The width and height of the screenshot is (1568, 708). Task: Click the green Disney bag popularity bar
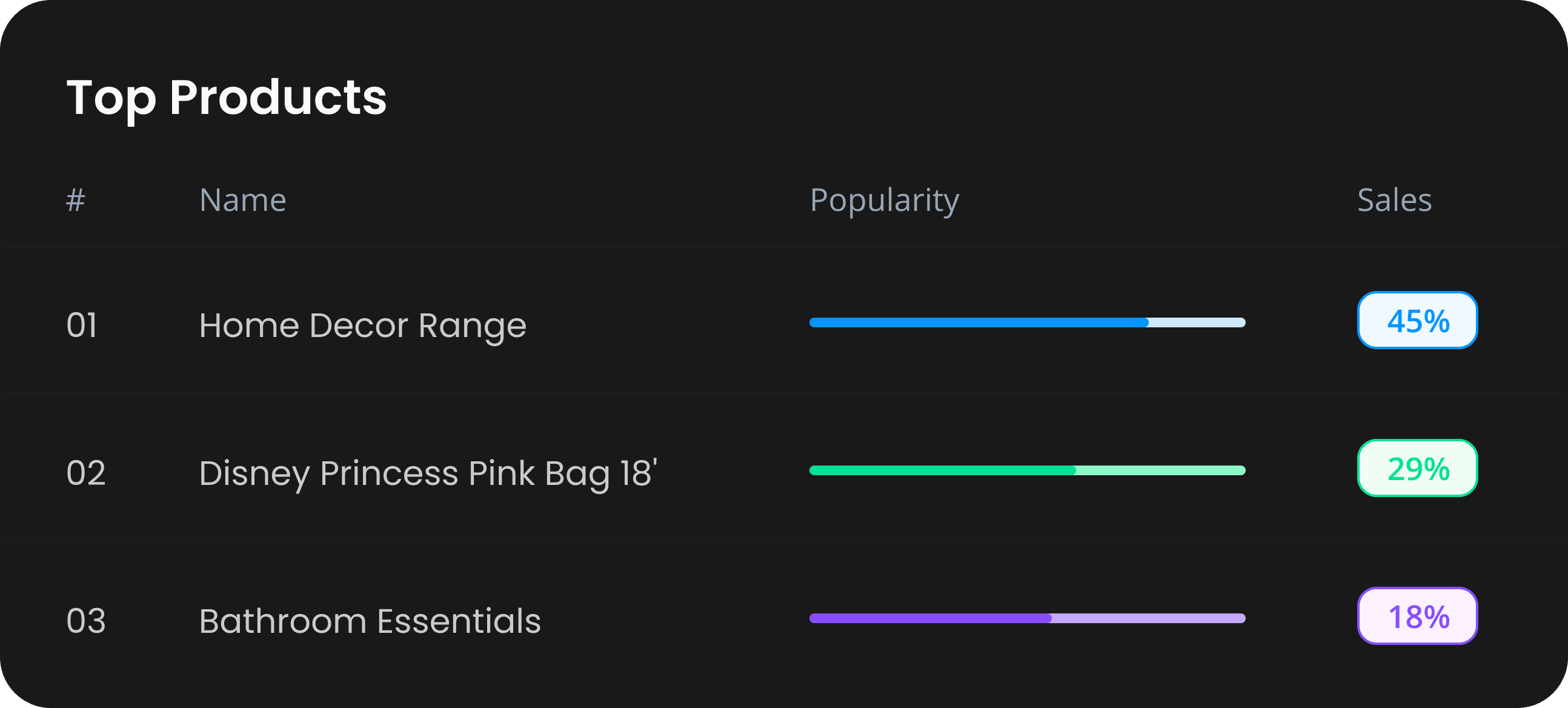pyautogui.click(x=942, y=470)
